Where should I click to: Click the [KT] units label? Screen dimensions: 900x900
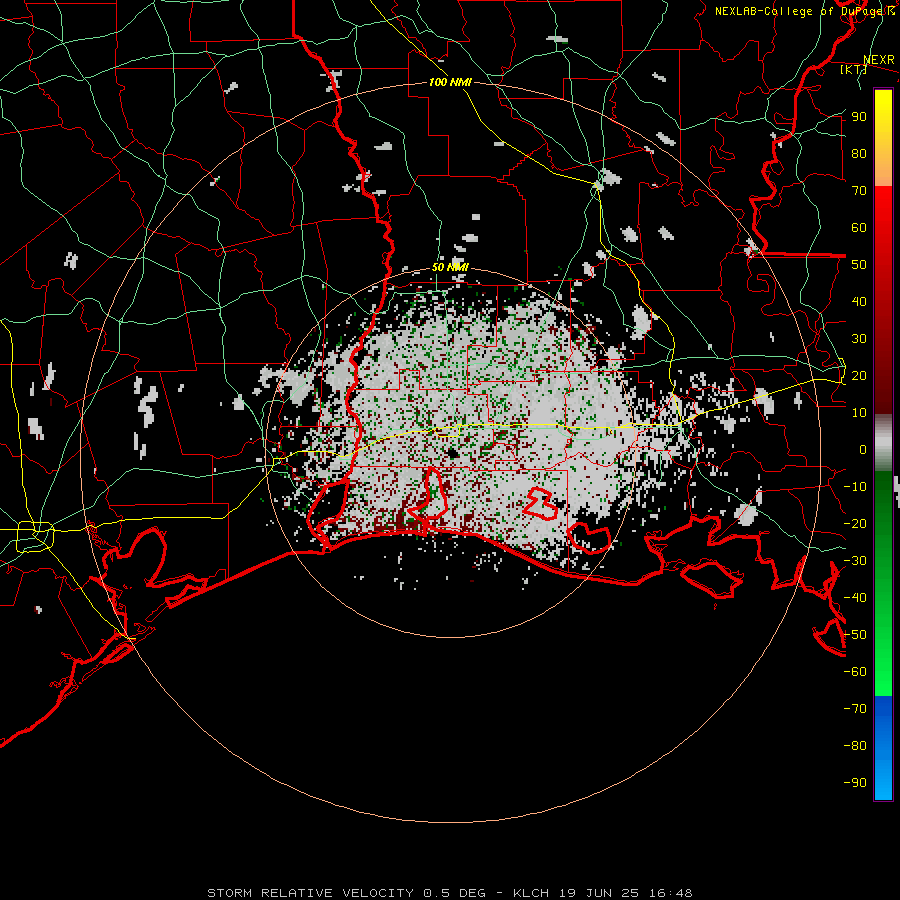853,69
